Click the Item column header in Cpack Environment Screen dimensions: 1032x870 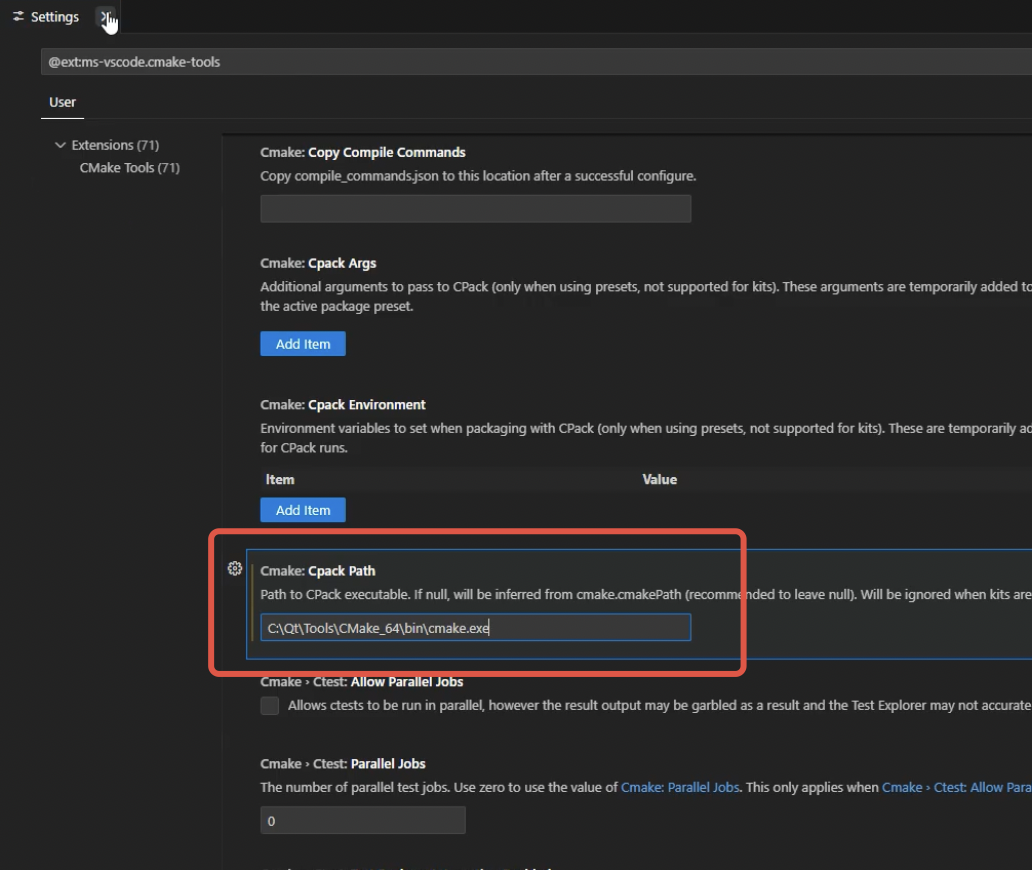tap(280, 480)
